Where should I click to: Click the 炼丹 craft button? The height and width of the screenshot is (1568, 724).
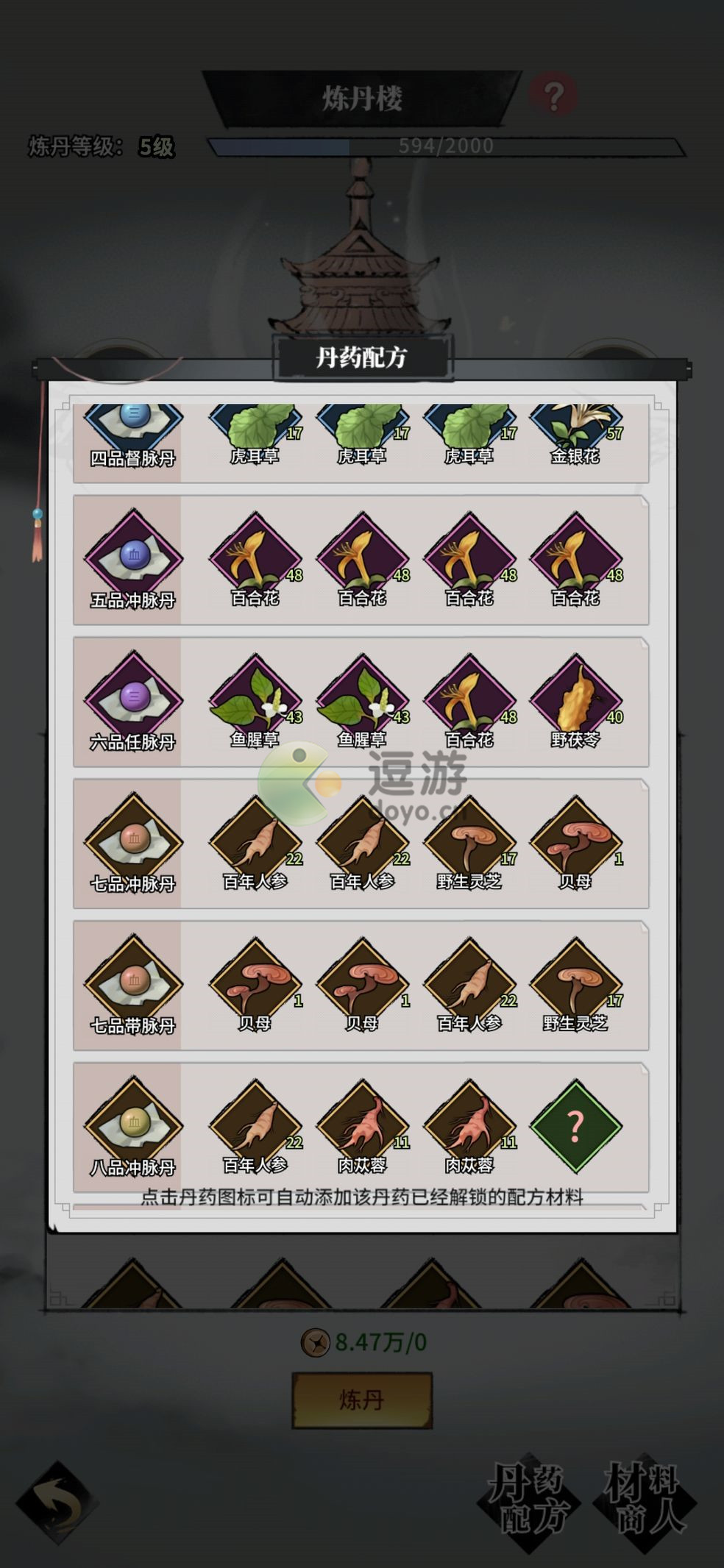click(362, 1400)
